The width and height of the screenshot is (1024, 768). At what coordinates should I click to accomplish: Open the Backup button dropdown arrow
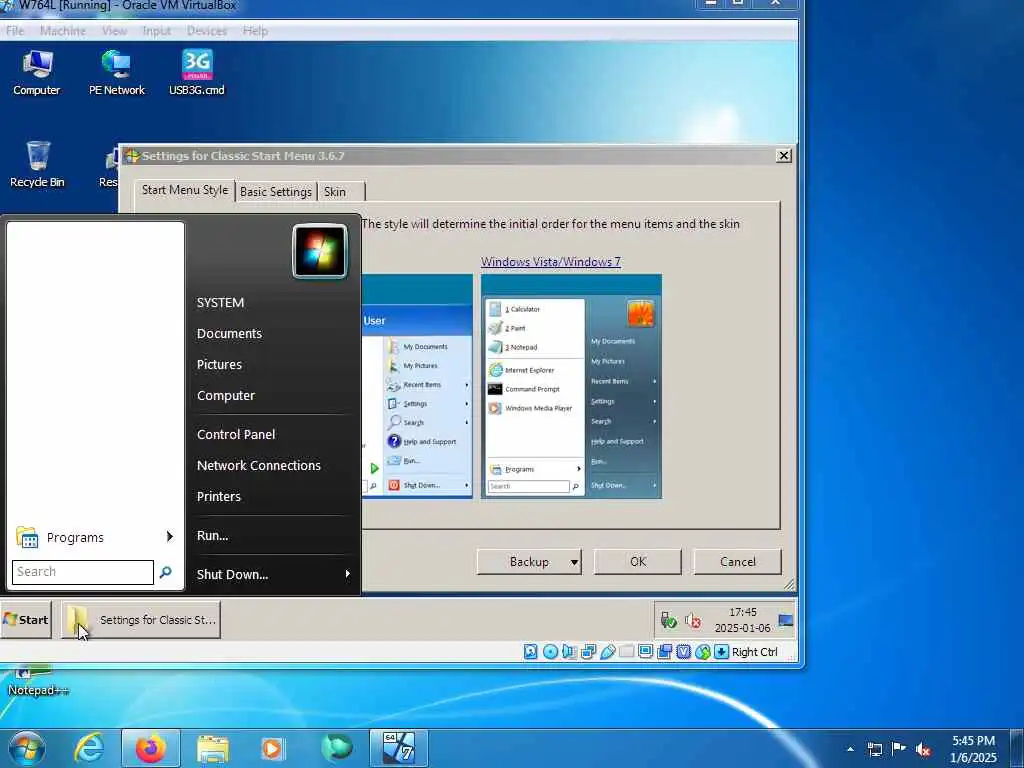tap(574, 562)
